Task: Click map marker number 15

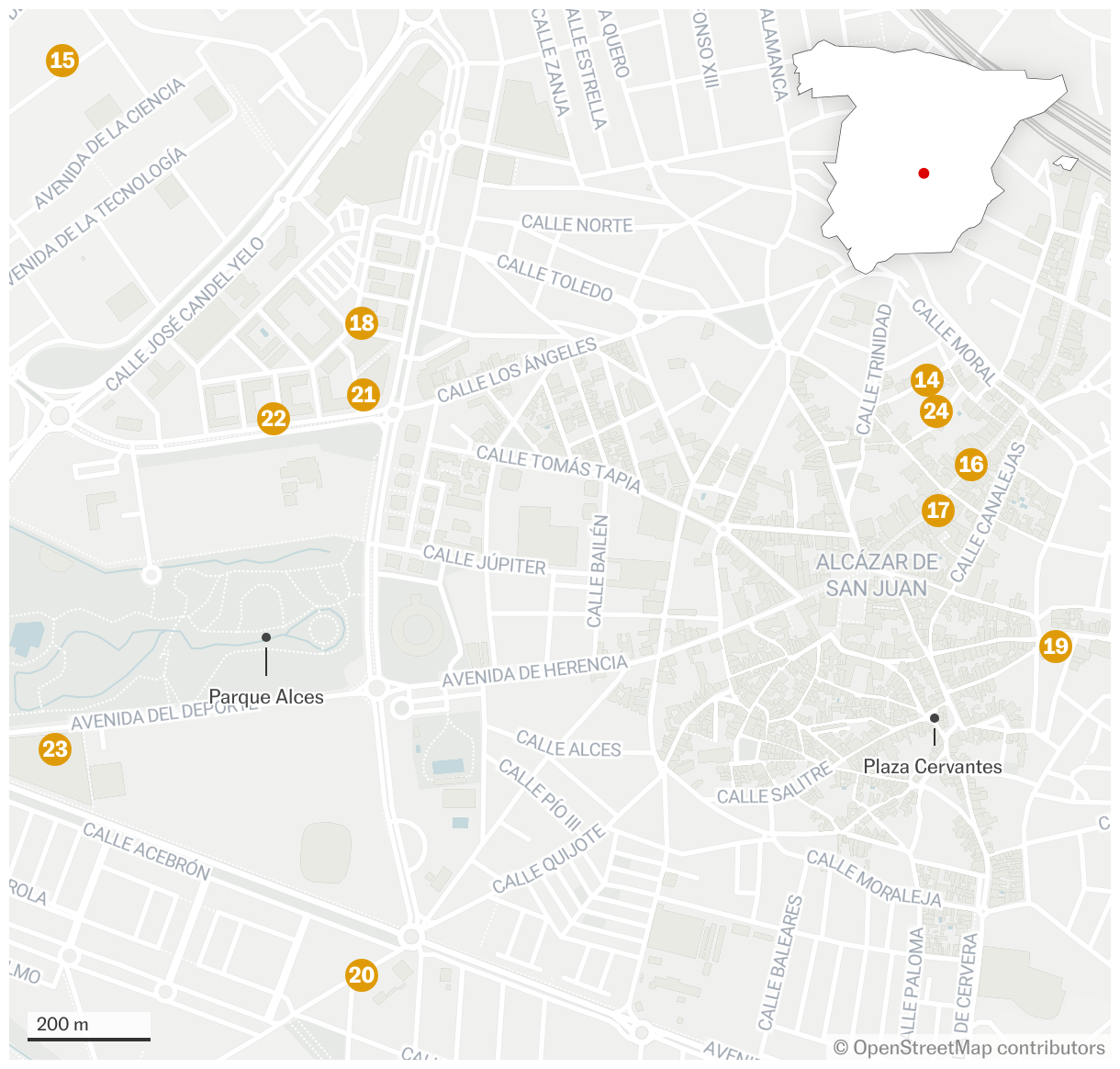Action: click(x=62, y=61)
